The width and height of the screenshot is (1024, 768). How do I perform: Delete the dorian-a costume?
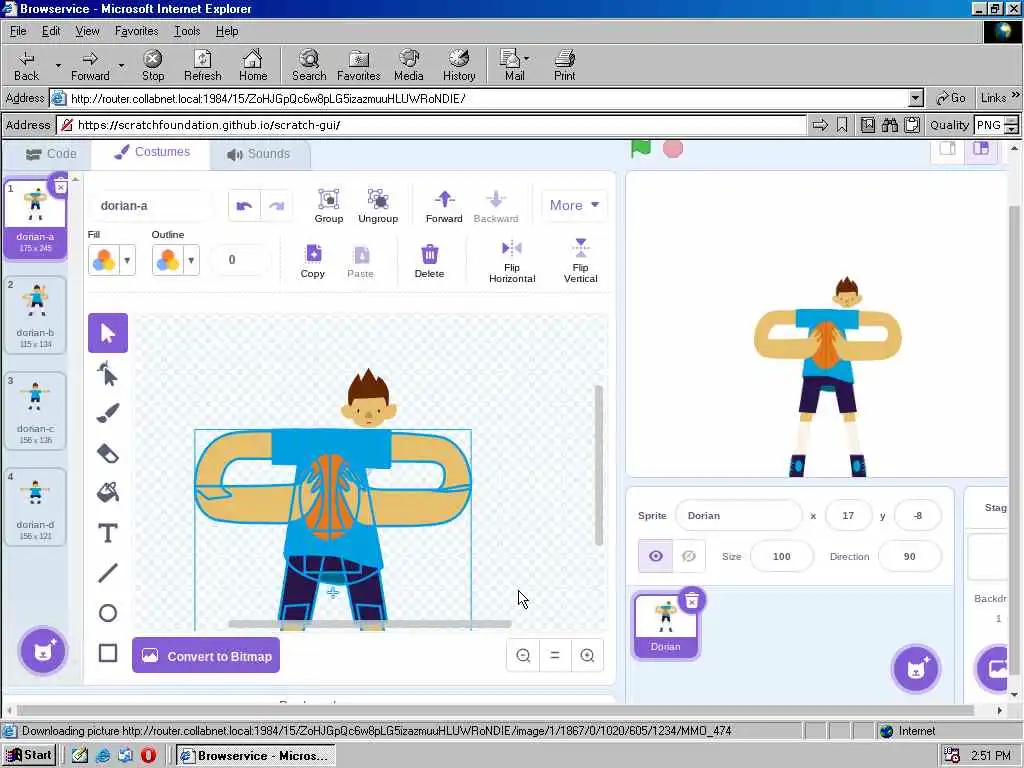60,186
